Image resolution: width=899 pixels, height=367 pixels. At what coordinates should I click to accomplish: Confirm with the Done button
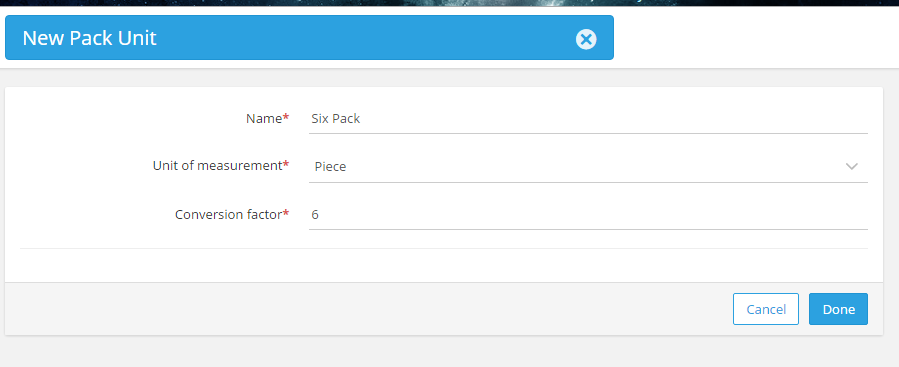(838, 309)
